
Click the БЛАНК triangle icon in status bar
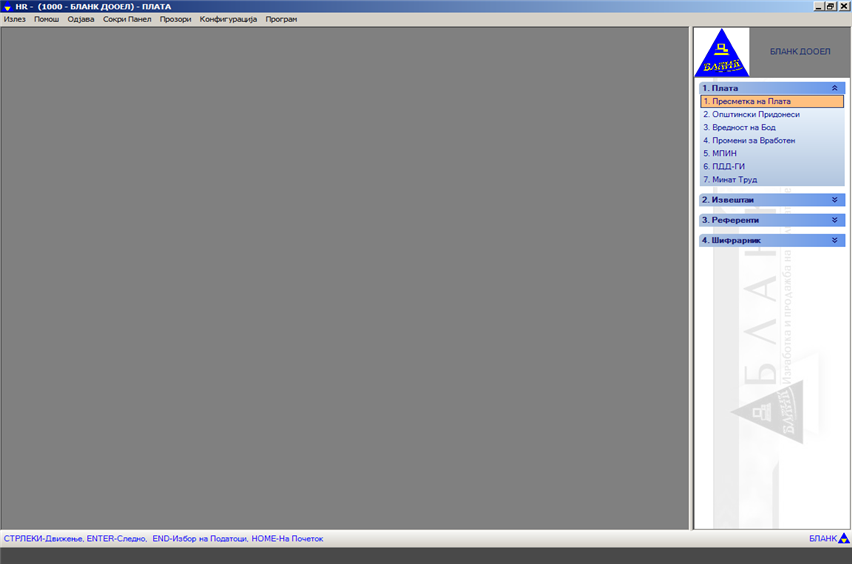pos(844,539)
